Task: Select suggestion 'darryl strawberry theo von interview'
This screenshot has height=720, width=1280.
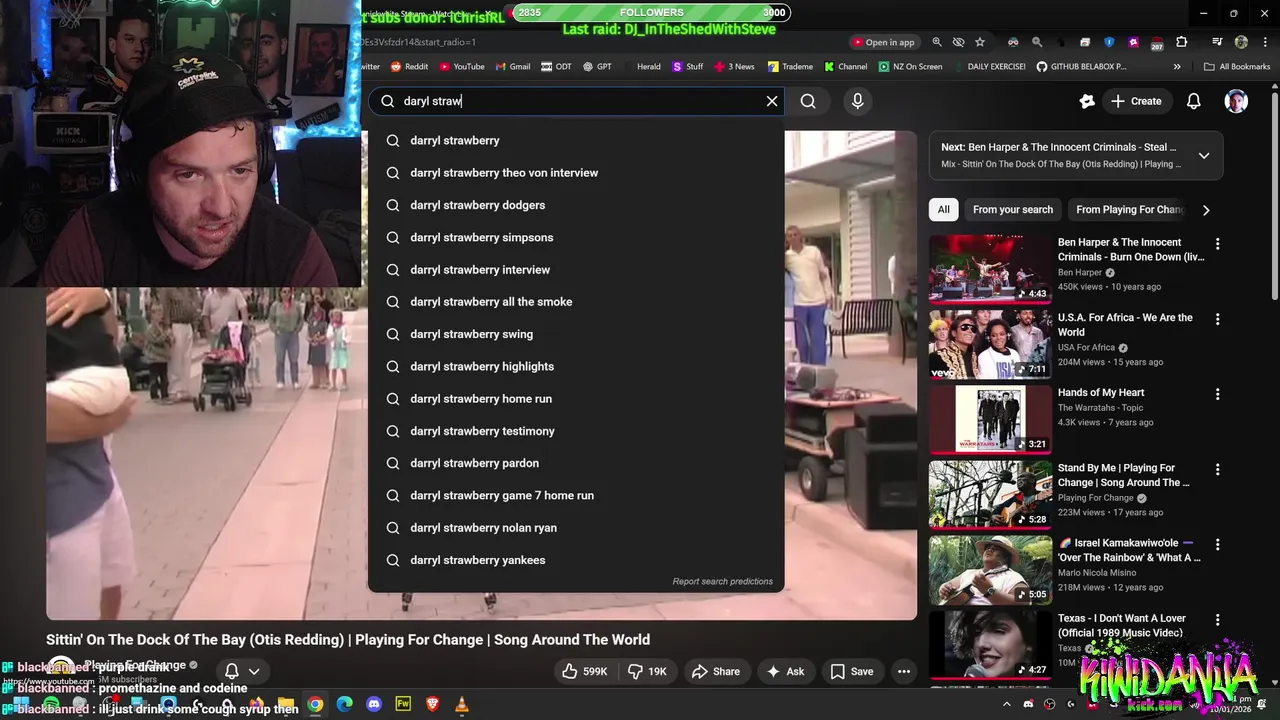Action: [x=576, y=173]
